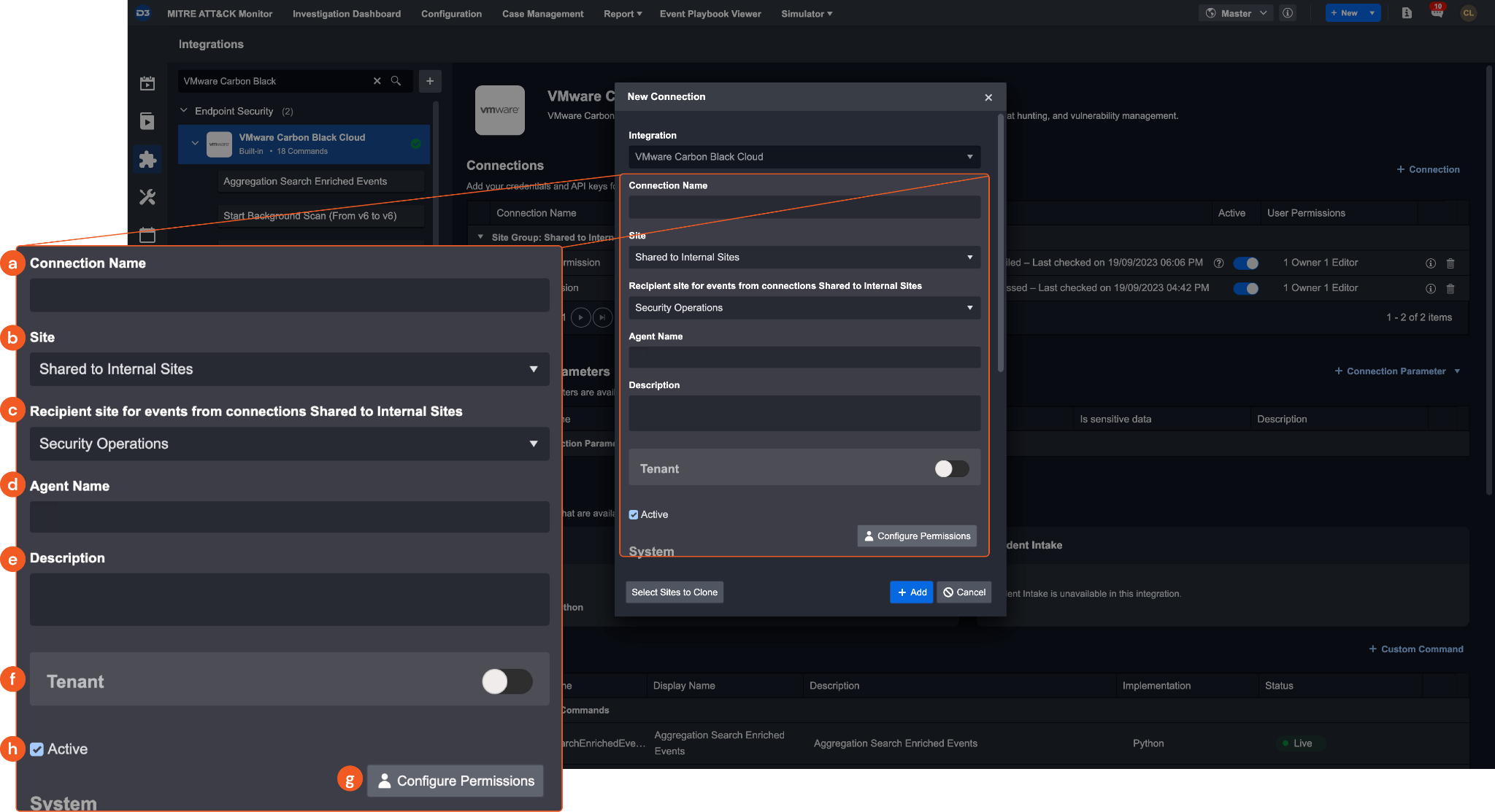Click the green check on VMware Carbon Black Cloud
Screen dimensions: 1495x812
pos(416,144)
